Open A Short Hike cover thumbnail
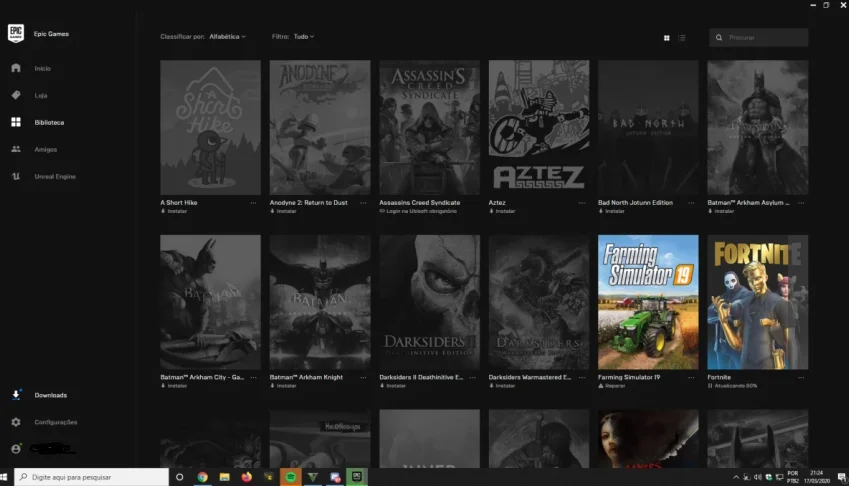Screen dimensions: 849x486 click(210, 127)
